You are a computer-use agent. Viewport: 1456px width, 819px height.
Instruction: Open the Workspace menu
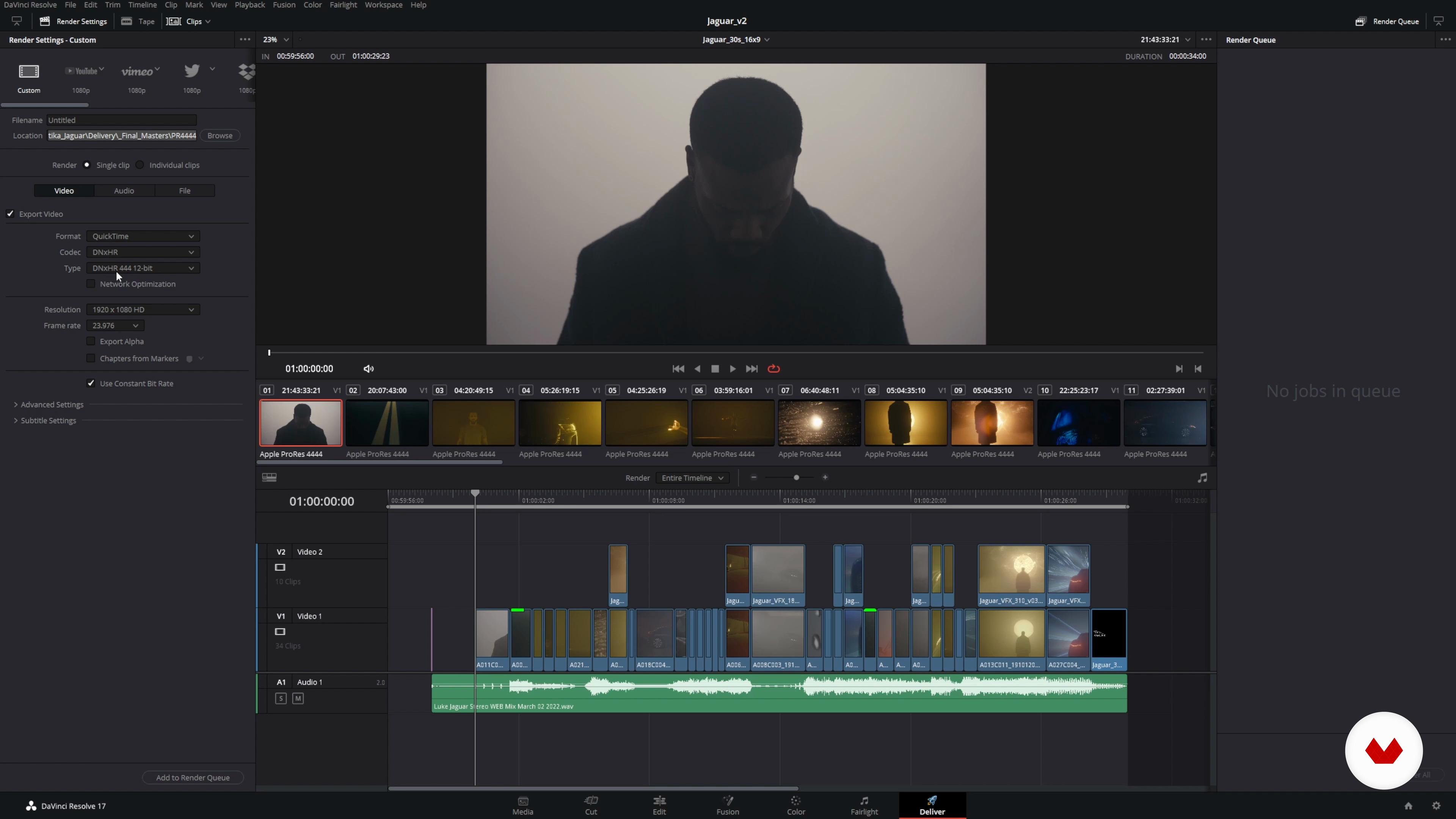point(383,5)
